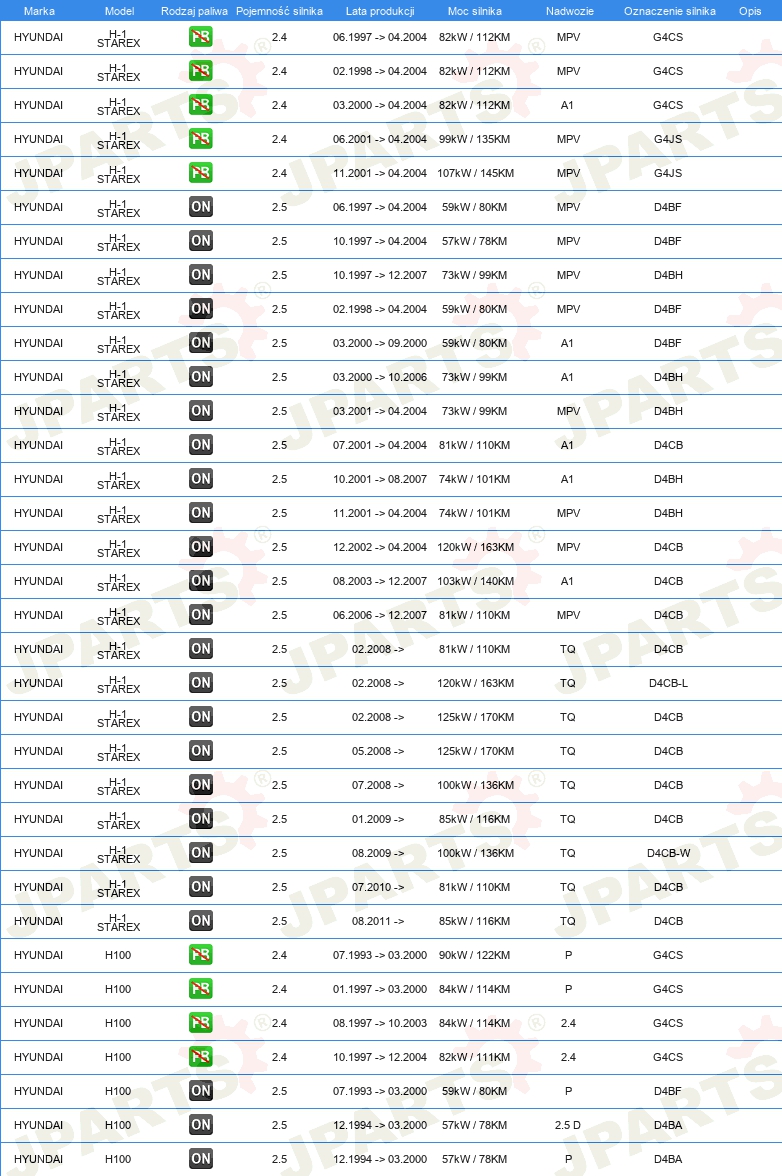Click the power value '103kW / 140KM'

click(x=475, y=581)
